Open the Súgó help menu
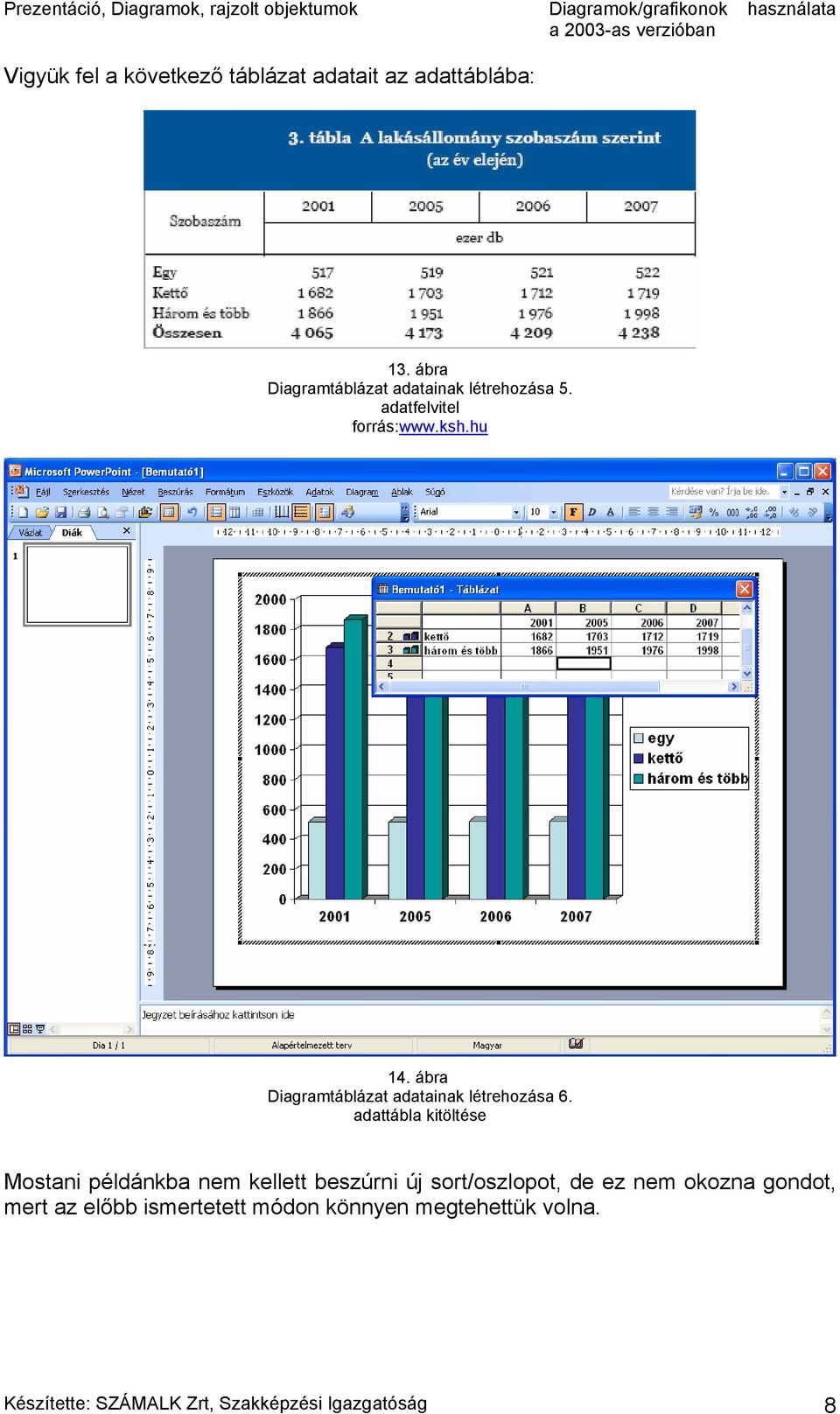The height and width of the screenshot is (1414, 840). [435, 492]
